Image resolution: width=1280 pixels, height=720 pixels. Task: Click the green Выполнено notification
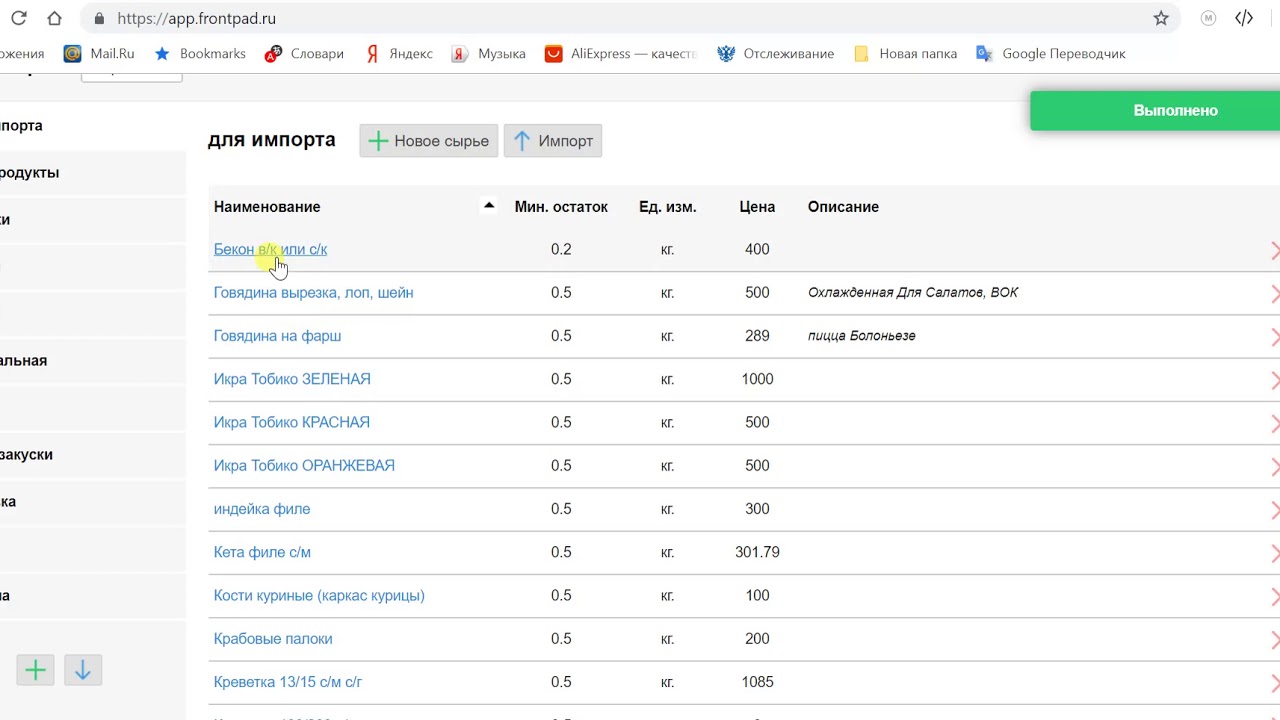(1155, 111)
